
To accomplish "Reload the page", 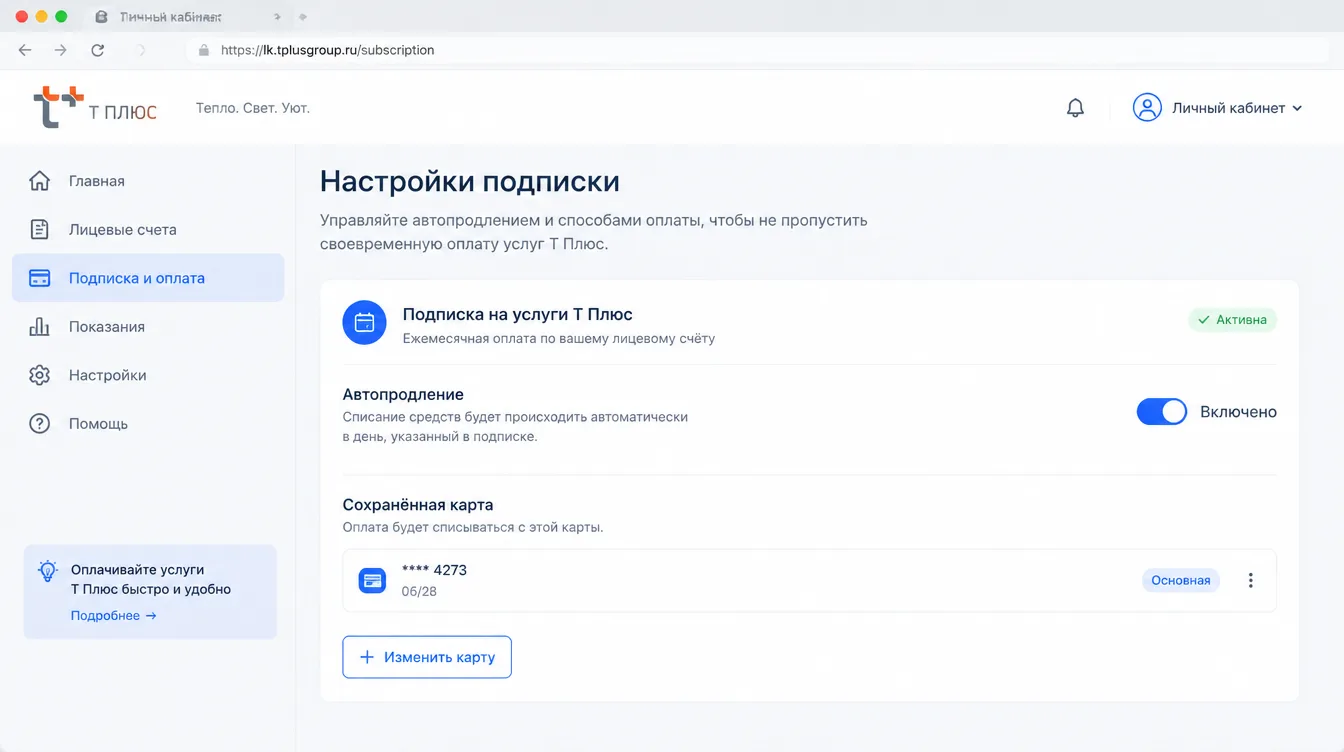I will [x=97, y=50].
